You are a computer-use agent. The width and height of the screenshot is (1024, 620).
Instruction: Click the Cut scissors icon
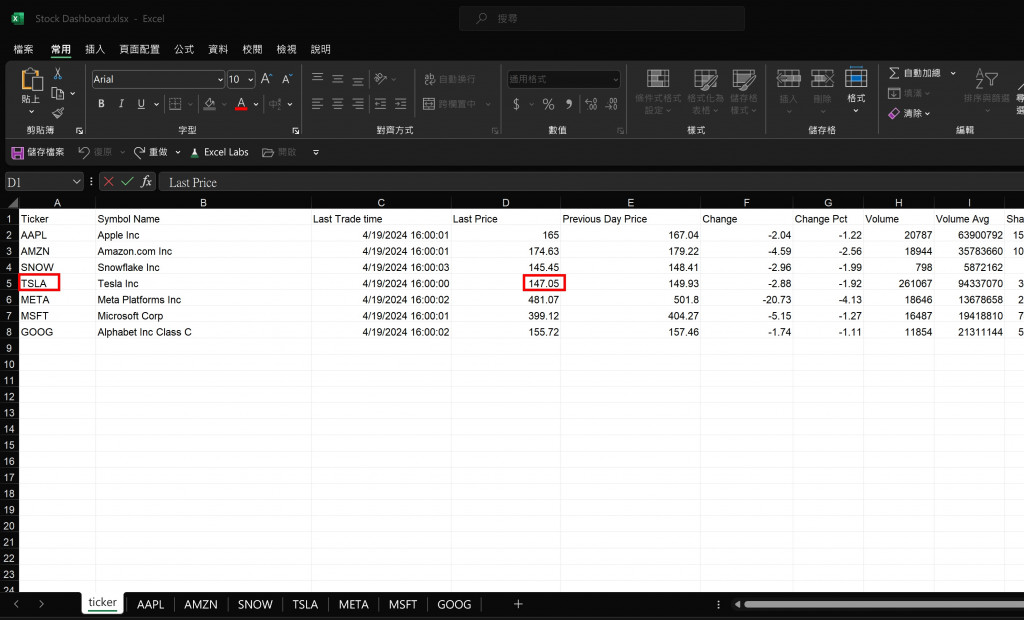click(x=57, y=74)
